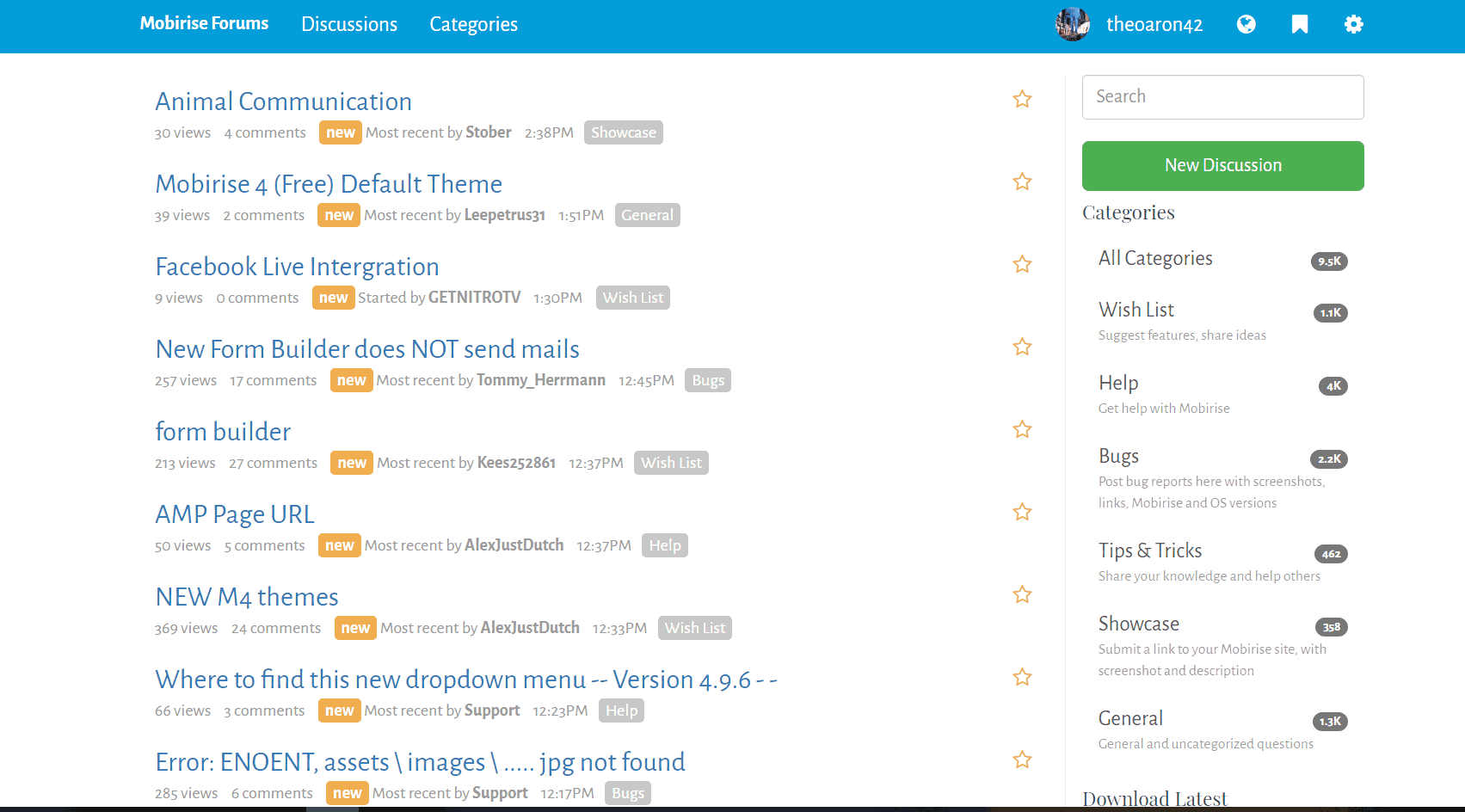
Task: Open General category in sidebar
Action: 1130,718
